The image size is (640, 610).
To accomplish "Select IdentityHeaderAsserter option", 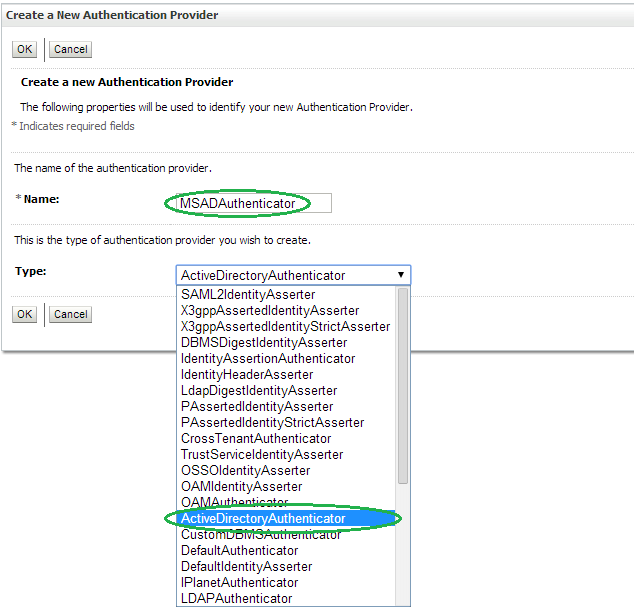I will point(286,374).
